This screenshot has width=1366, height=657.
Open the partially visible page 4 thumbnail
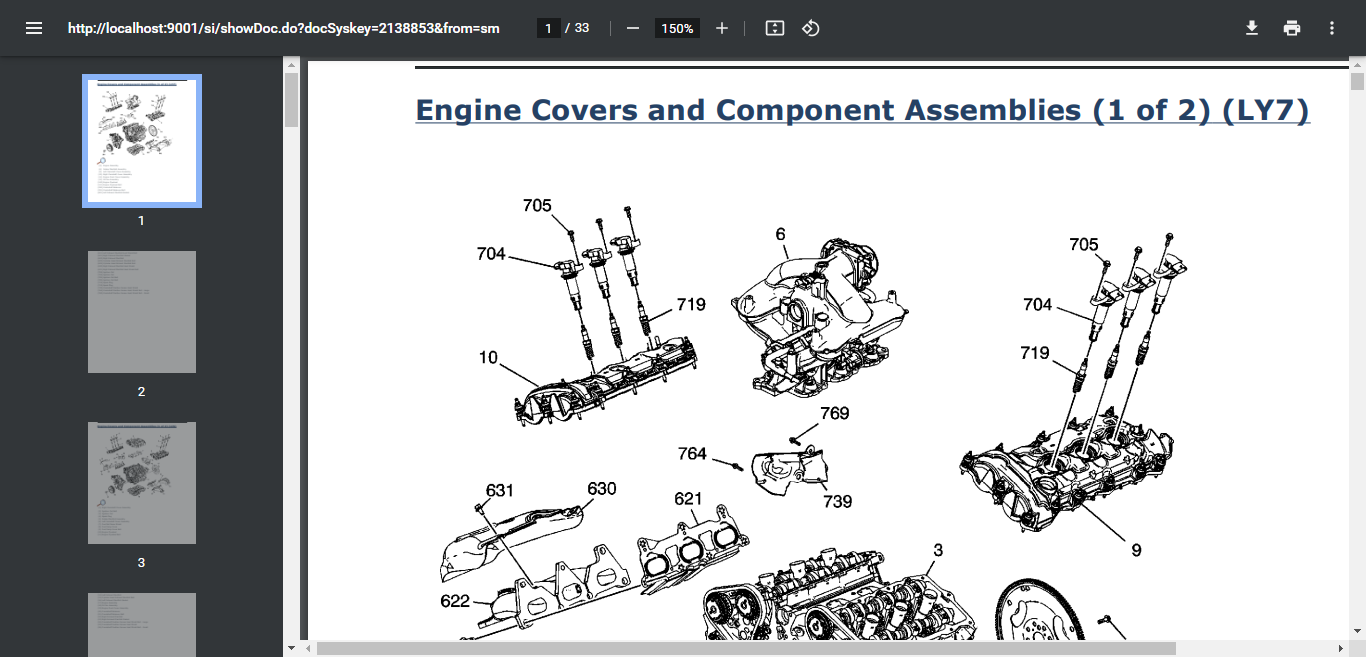tap(142, 625)
